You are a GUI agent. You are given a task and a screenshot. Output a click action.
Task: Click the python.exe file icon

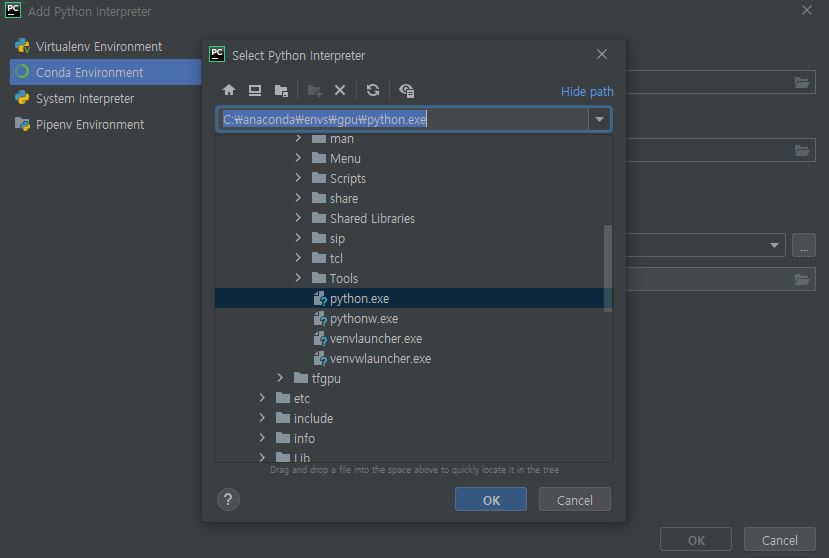coord(320,299)
